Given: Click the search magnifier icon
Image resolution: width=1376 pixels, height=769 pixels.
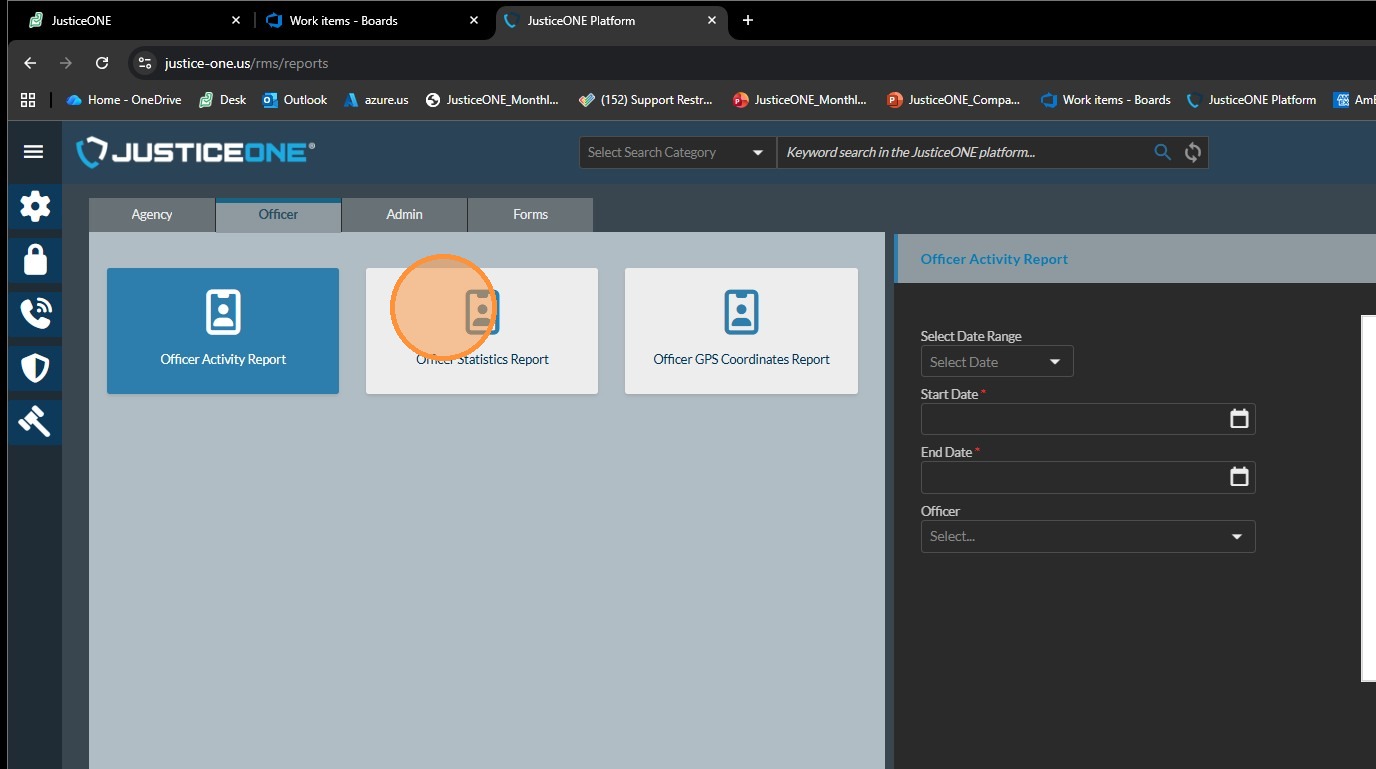Looking at the screenshot, I should coord(1162,152).
